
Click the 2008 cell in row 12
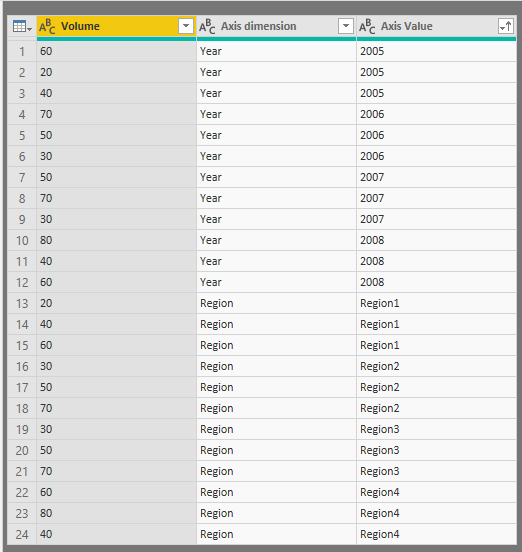(436, 282)
